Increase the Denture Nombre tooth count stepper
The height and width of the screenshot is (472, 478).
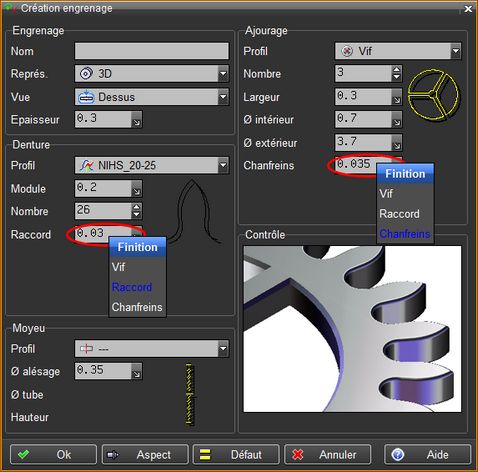(137, 207)
